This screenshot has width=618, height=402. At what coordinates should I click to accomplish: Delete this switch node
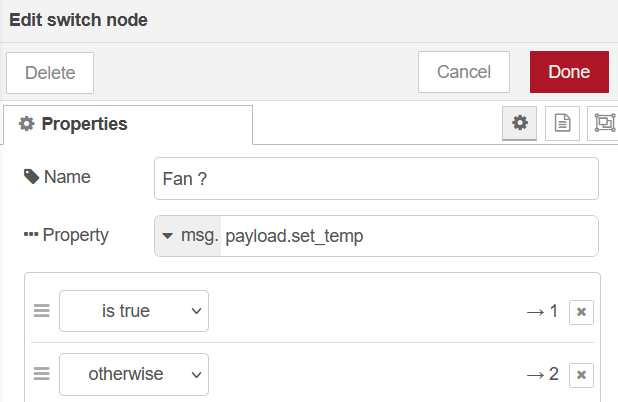50,72
